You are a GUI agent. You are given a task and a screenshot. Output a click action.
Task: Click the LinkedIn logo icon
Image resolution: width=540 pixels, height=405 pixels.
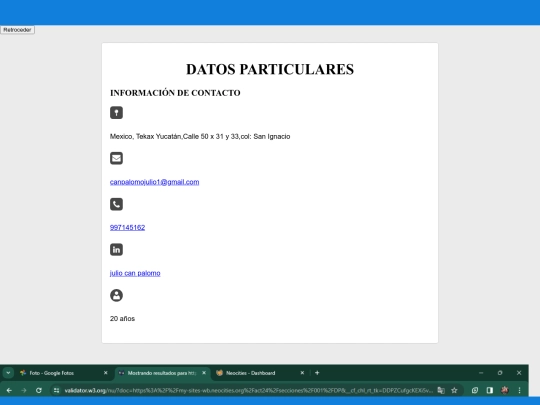coord(116,250)
